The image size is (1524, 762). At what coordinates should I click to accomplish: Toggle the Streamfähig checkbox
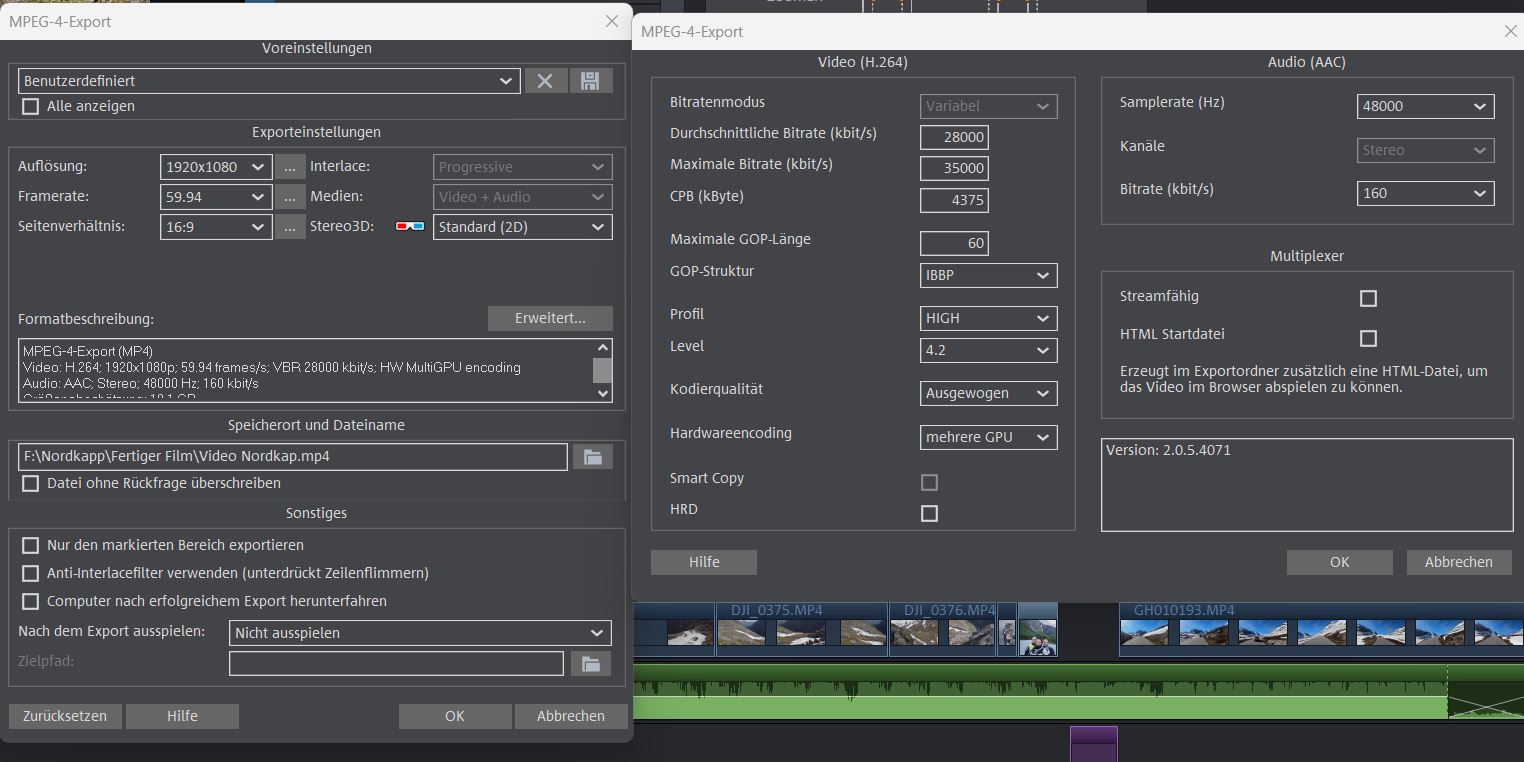pyautogui.click(x=1368, y=298)
